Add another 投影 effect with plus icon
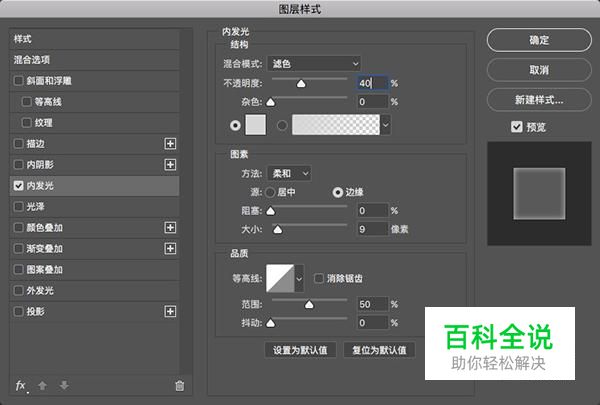 tap(170, 312)
